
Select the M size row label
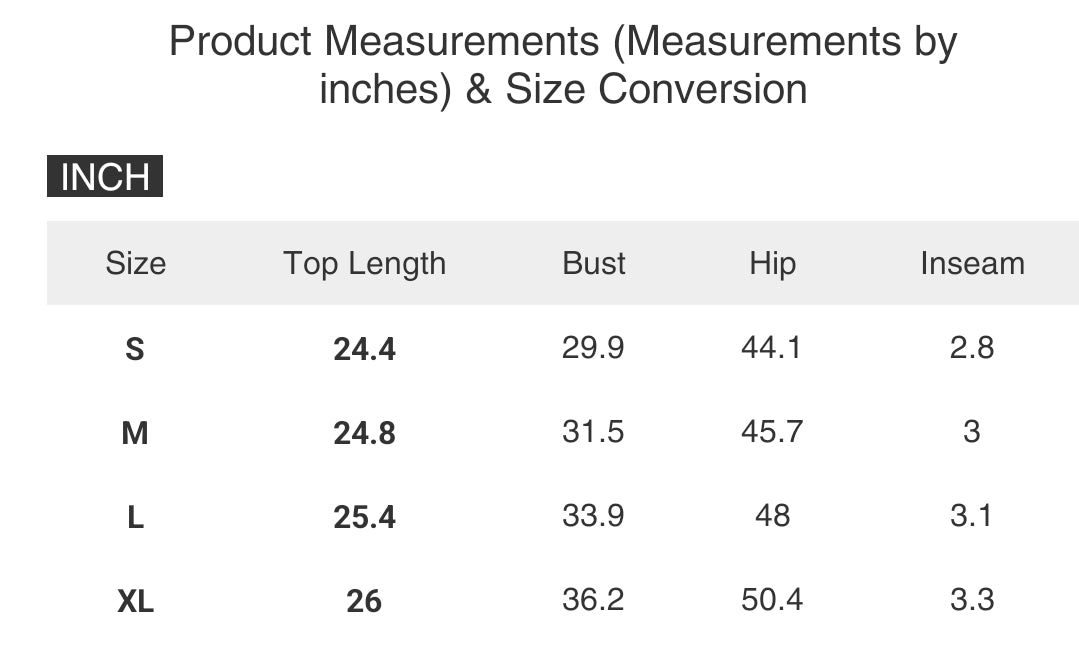coord(135,433)
